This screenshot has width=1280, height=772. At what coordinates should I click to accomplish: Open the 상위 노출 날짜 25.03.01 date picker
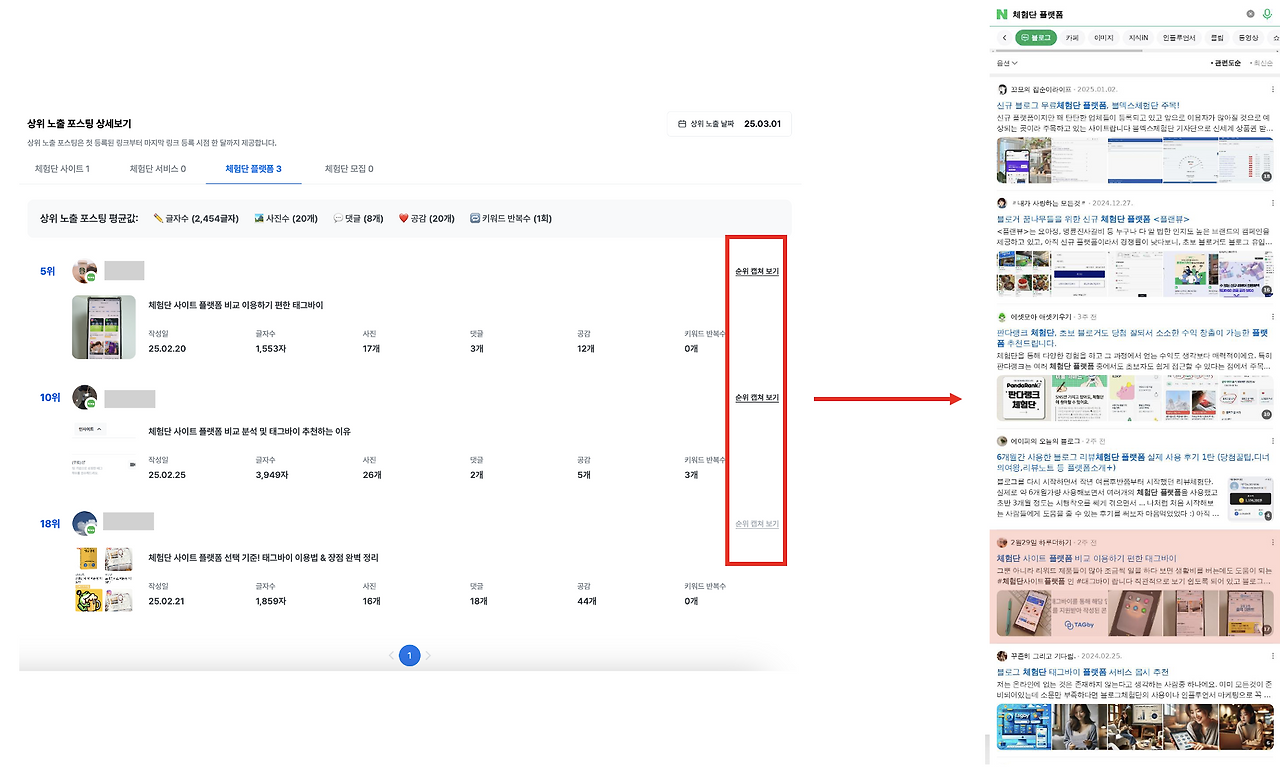730,124
